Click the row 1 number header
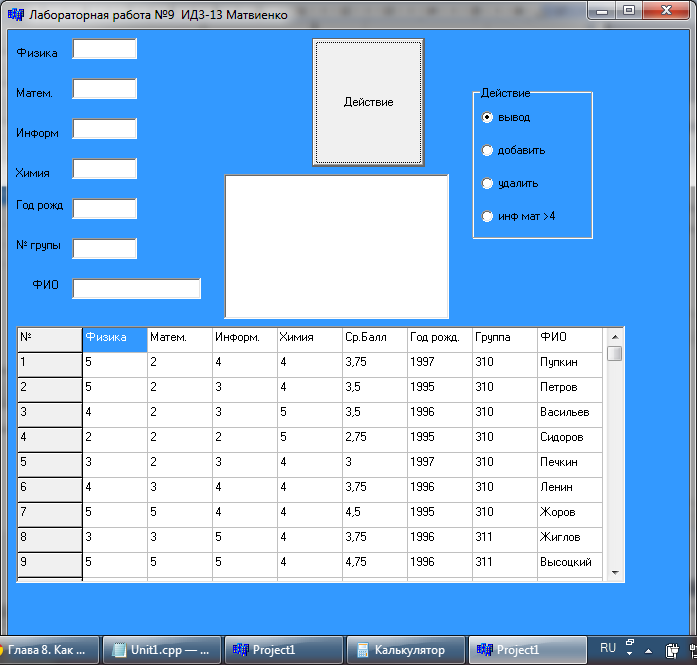Viewport: 697px width, 665px height. [x=50, y=365]
